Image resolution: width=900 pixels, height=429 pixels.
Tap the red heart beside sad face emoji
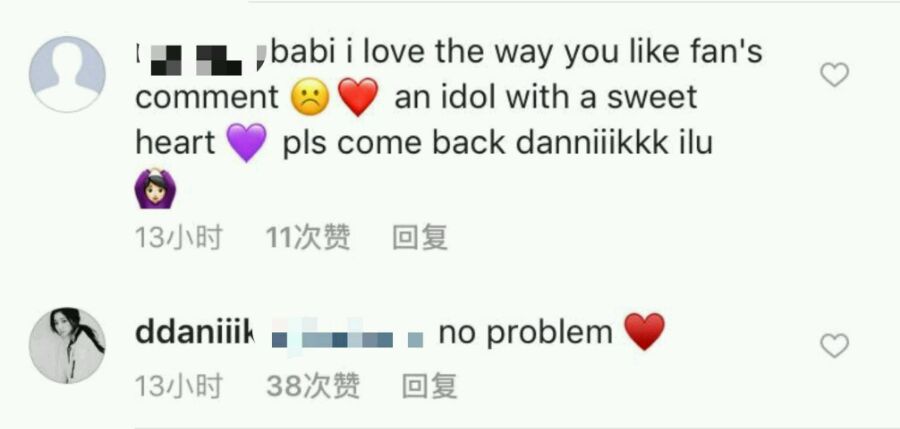click(x=358, y=98)
